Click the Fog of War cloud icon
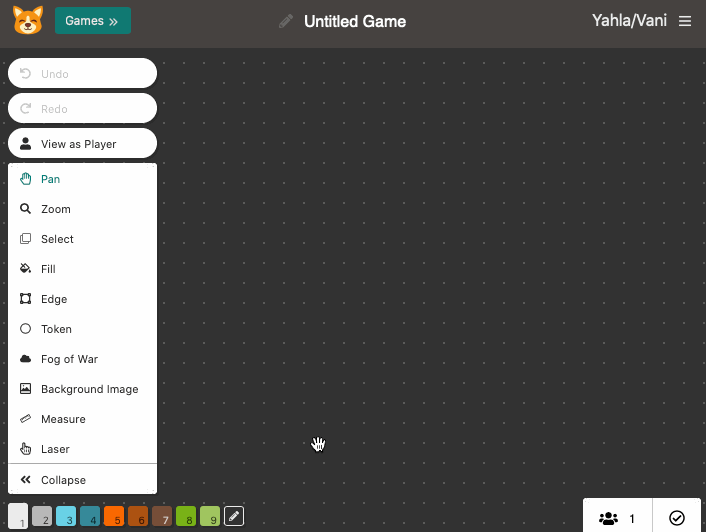The height and width of the screenshot is (532, 706). point(26,359)
